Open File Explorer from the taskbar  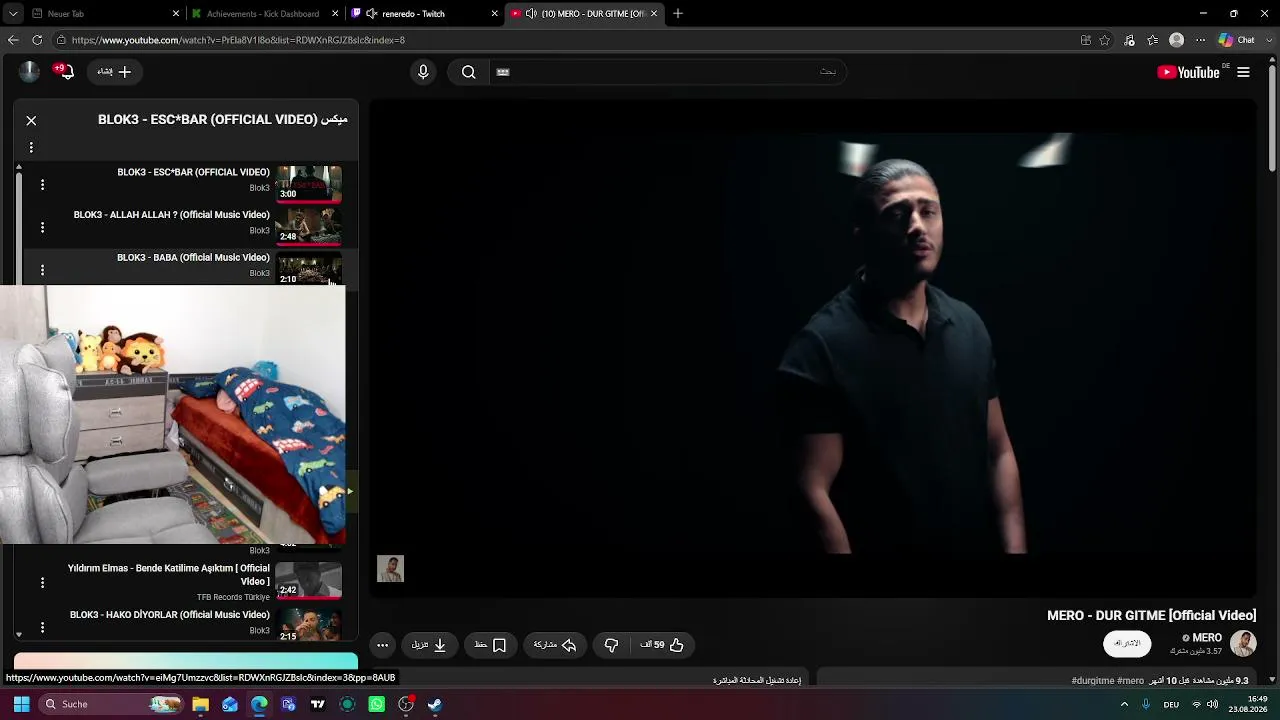click(x=200, y=704)
